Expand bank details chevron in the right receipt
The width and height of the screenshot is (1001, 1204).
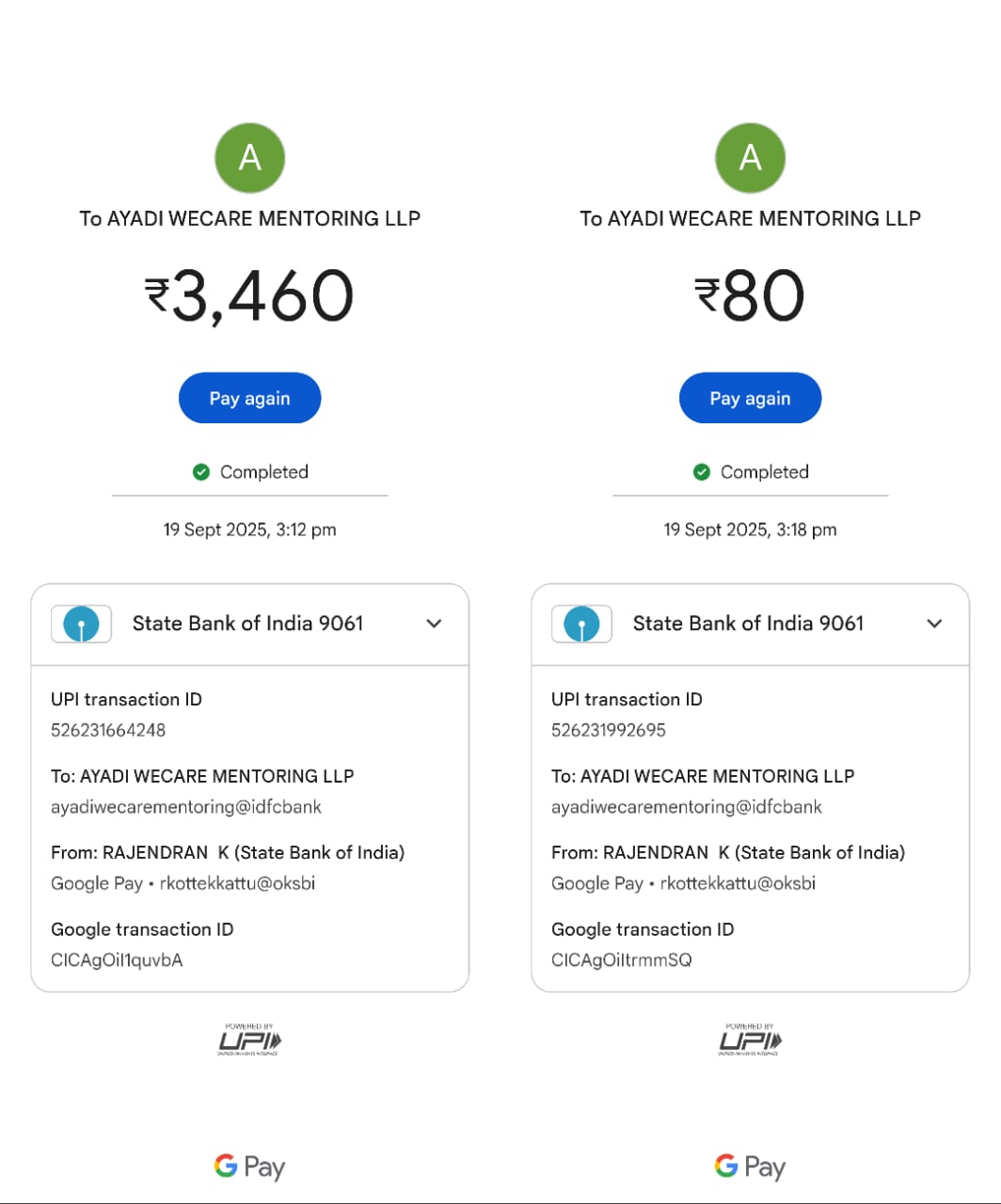coord(934,624)
